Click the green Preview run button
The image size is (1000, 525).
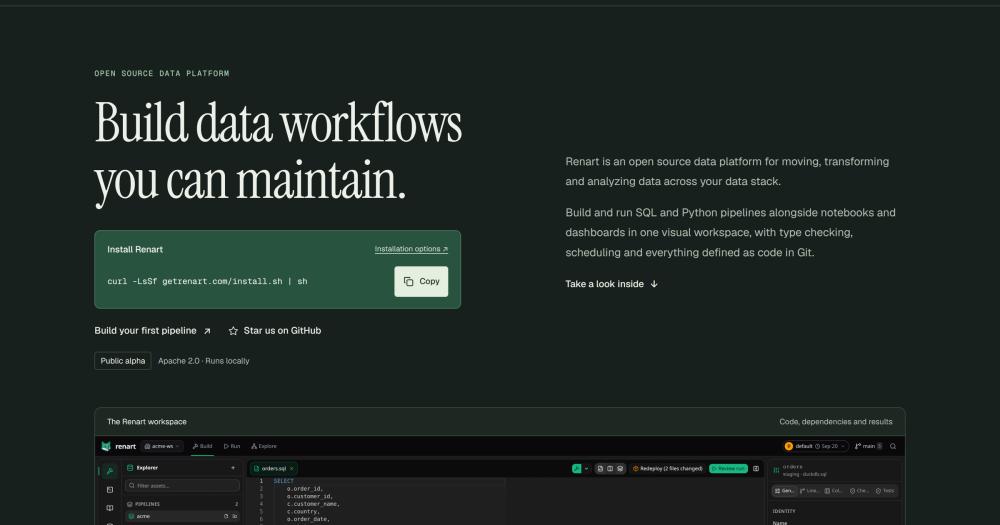[728, 469]
